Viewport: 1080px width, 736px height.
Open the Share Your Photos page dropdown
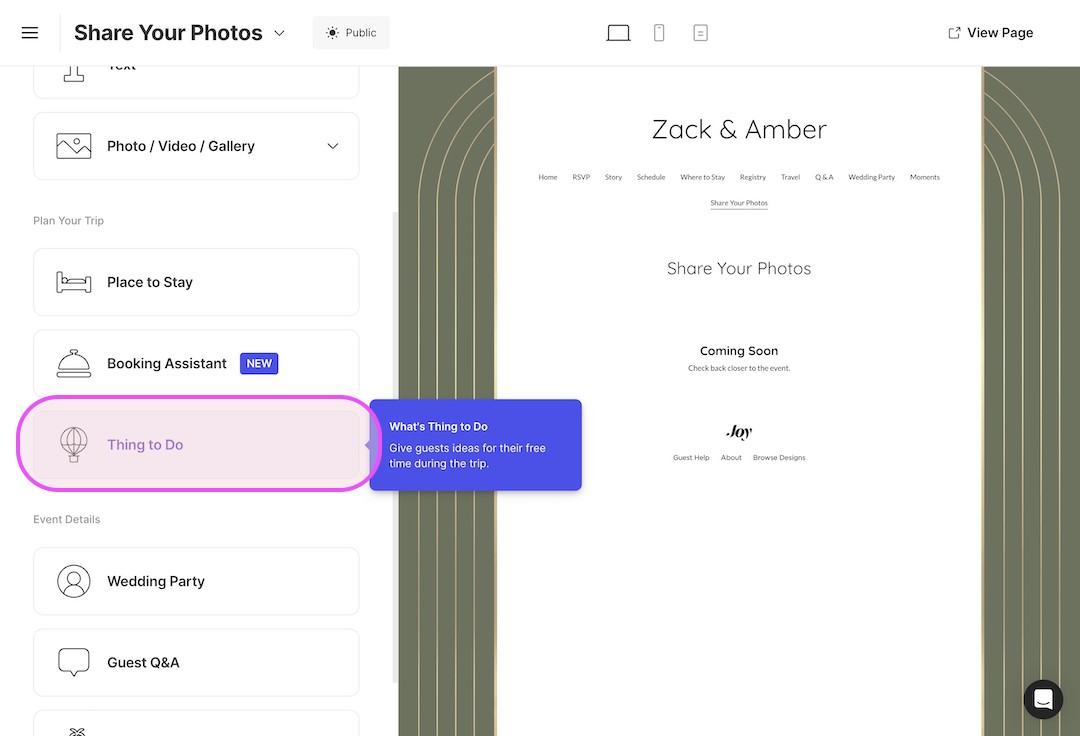coord(279,32)
